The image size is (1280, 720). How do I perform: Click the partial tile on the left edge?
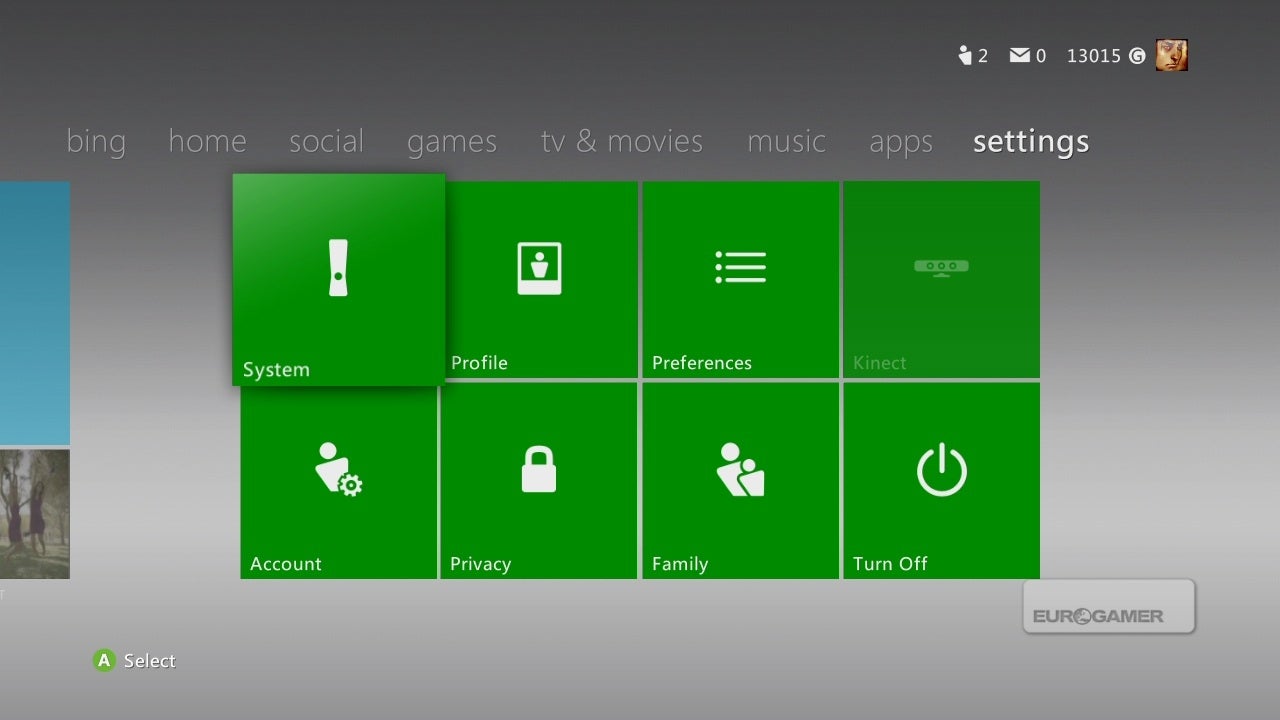(x=35, y=310)
